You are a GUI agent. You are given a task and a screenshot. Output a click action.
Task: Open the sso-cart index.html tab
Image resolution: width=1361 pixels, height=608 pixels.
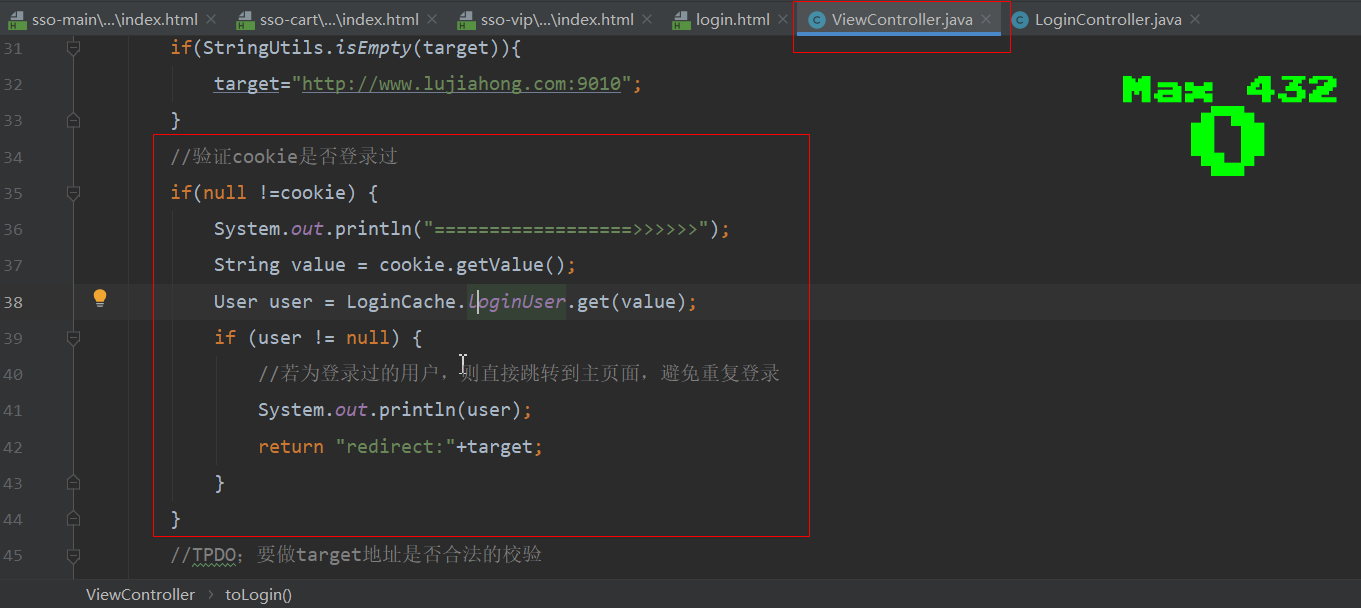coord(340,20)
